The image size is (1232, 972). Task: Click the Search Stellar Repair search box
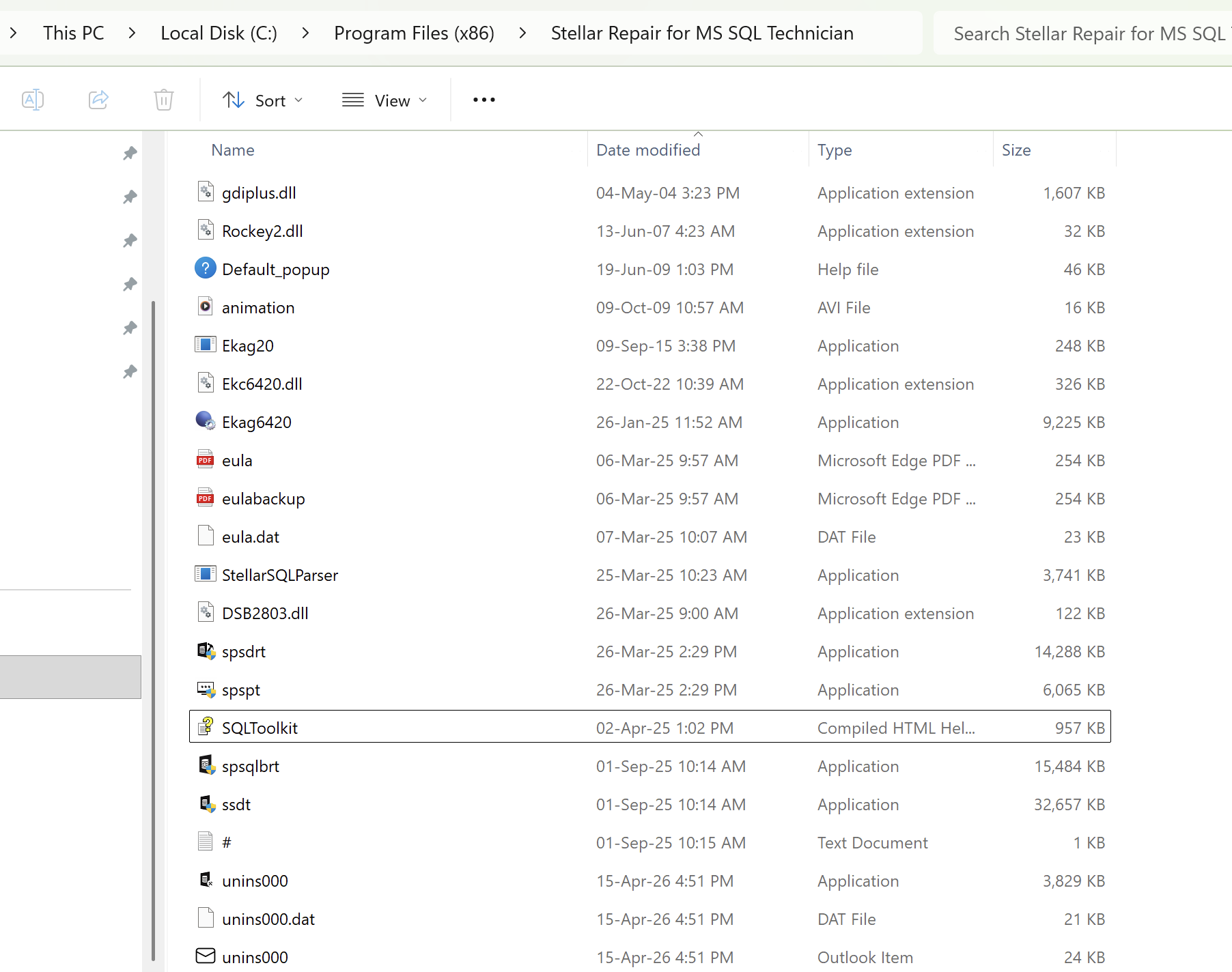(x=1082, y=33)
